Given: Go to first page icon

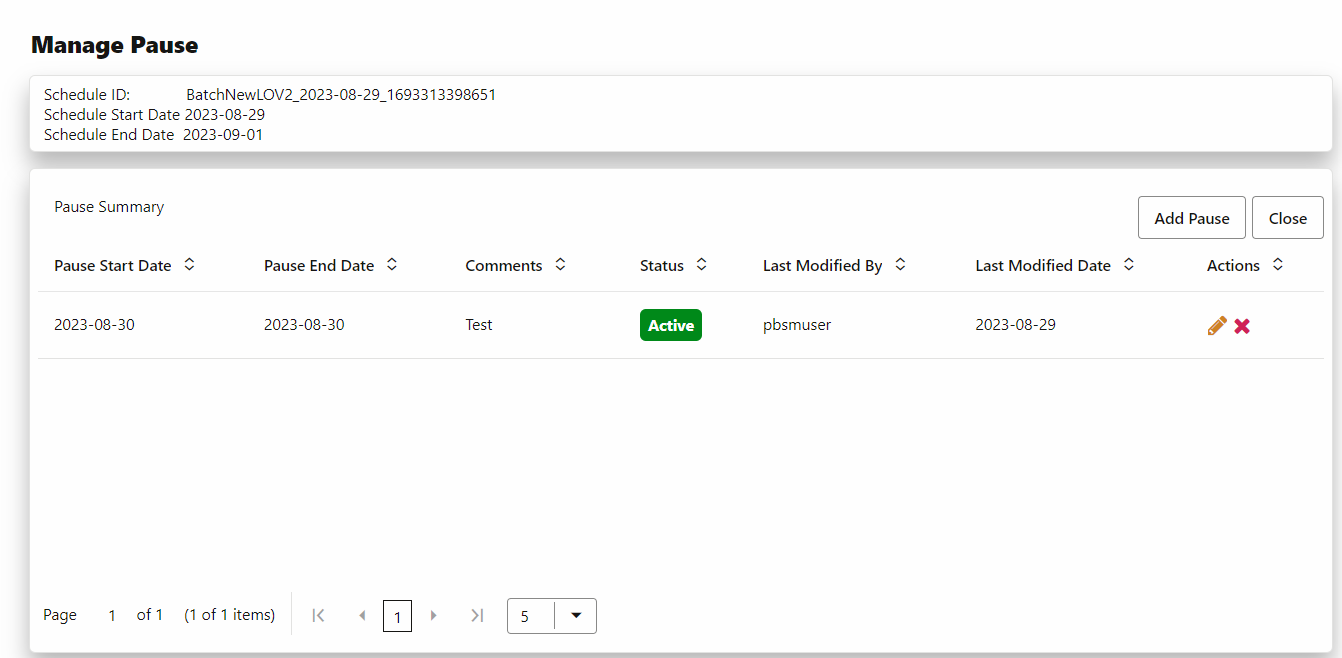Looking at the screenshot, I should click(318, 615).
